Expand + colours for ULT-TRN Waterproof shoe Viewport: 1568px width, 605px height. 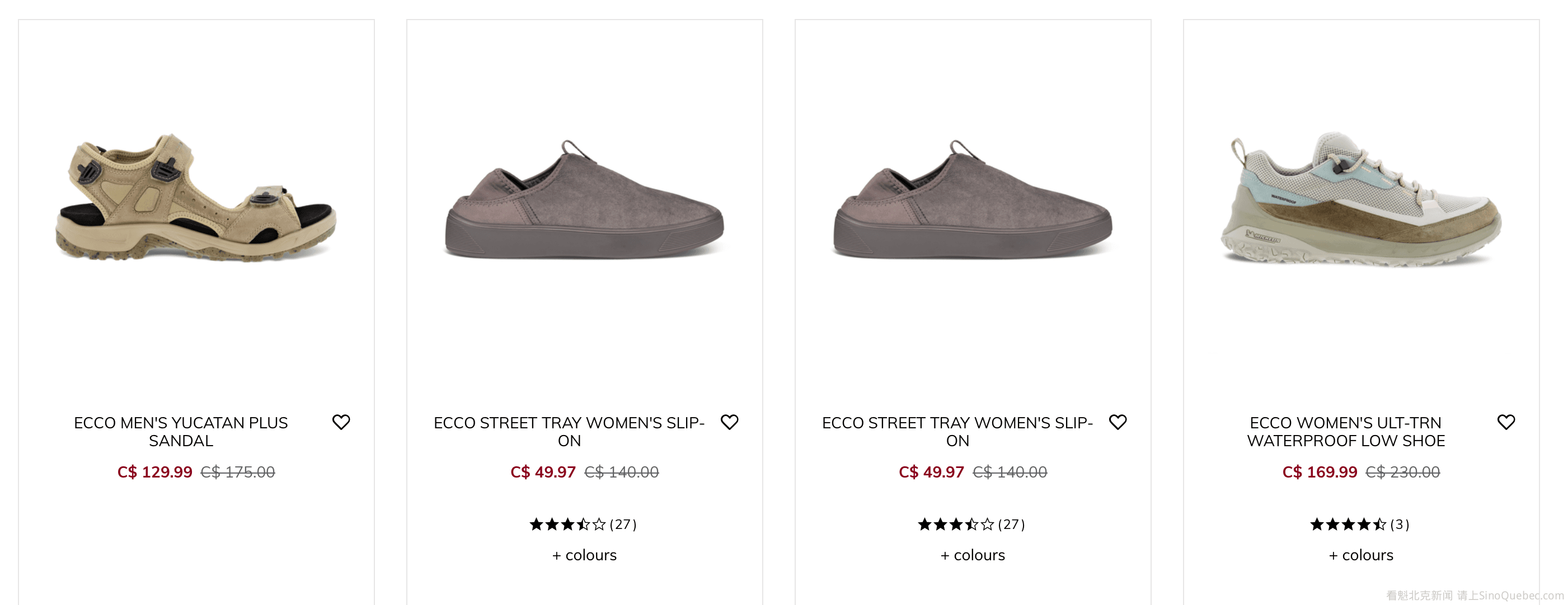point(1361,555)
